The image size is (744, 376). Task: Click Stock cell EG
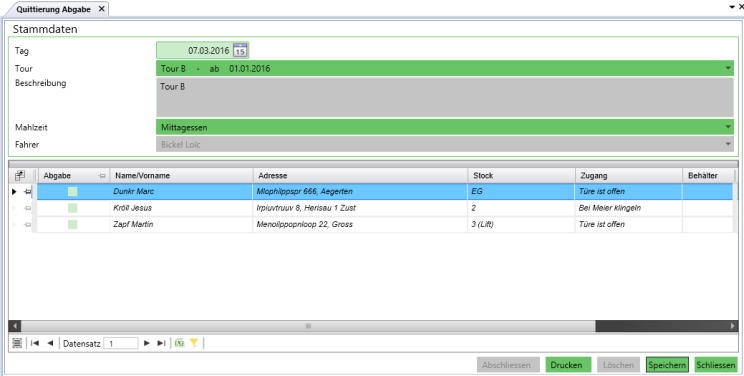(x=521, y=192)
